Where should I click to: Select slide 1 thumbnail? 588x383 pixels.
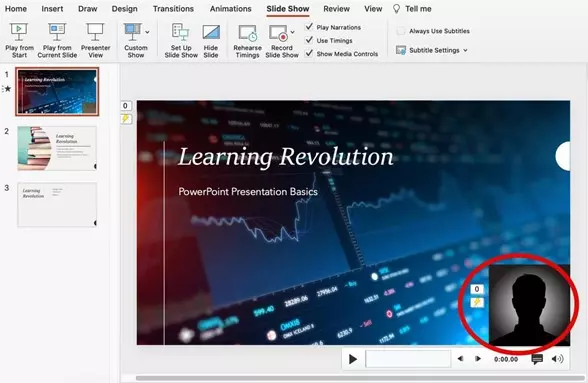[x=57, y=92]
